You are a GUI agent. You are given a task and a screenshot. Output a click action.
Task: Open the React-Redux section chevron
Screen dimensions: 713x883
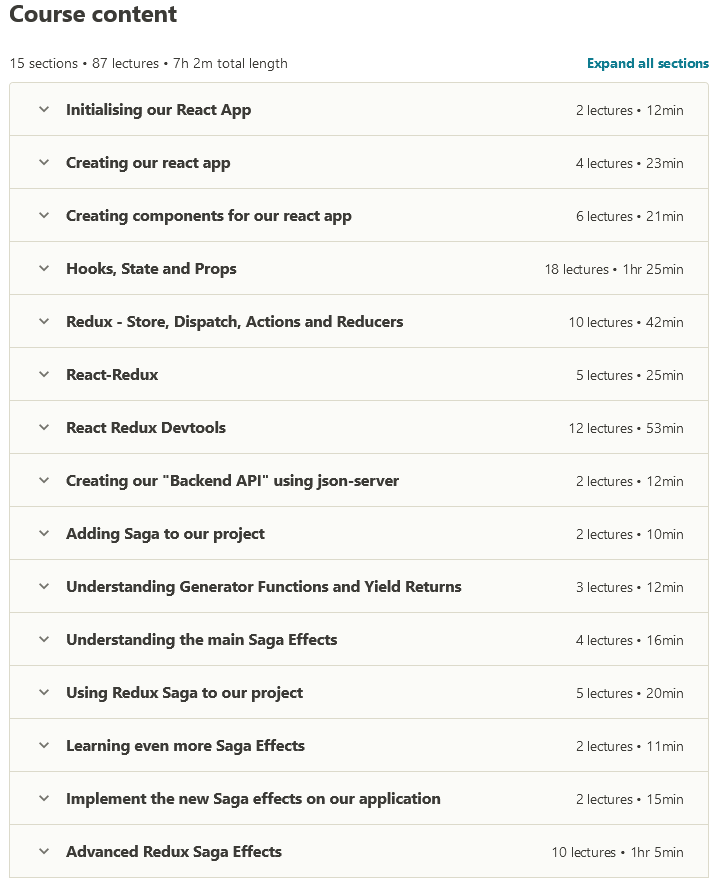(44, 375)
